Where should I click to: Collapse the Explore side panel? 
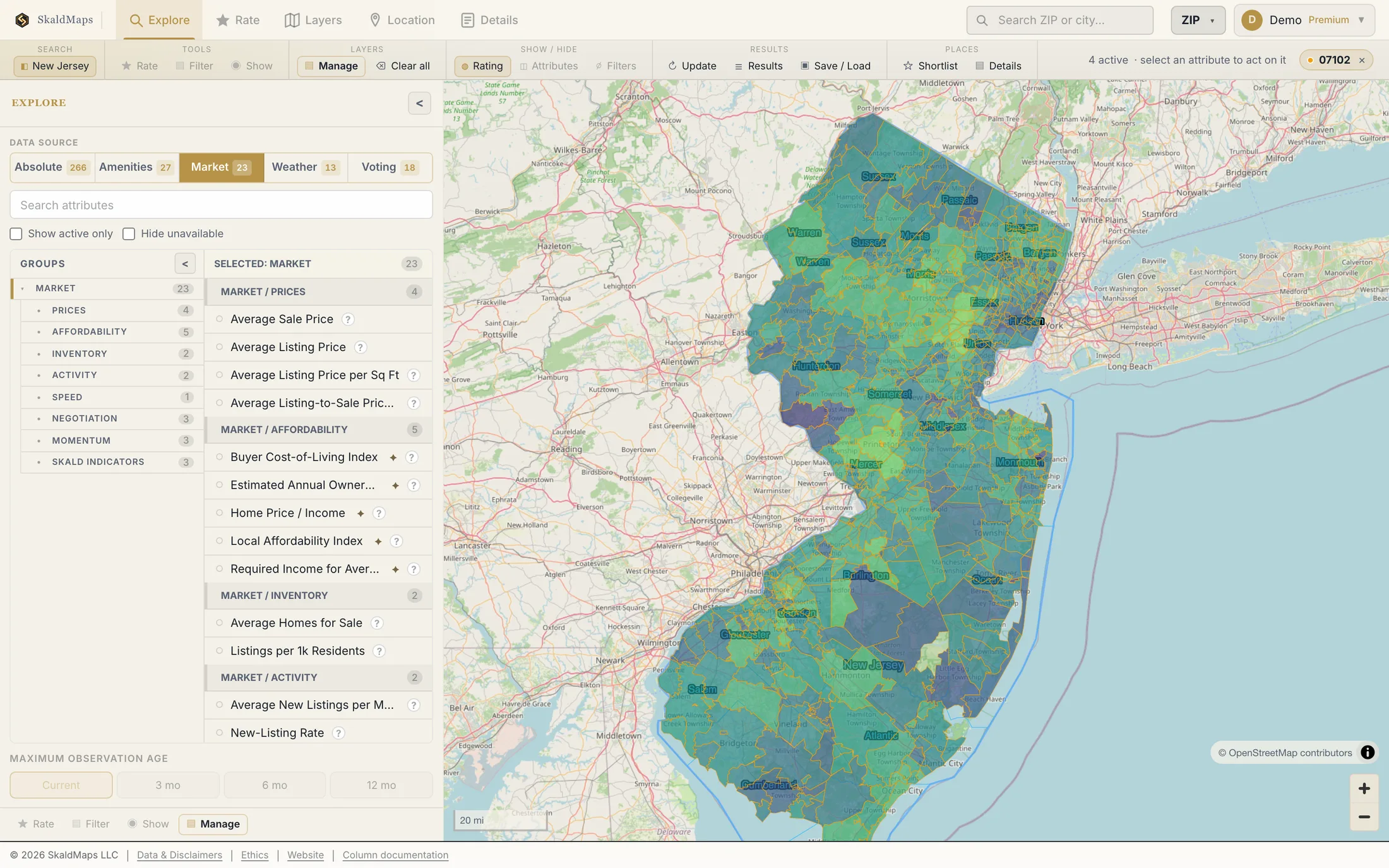[419, 104]
